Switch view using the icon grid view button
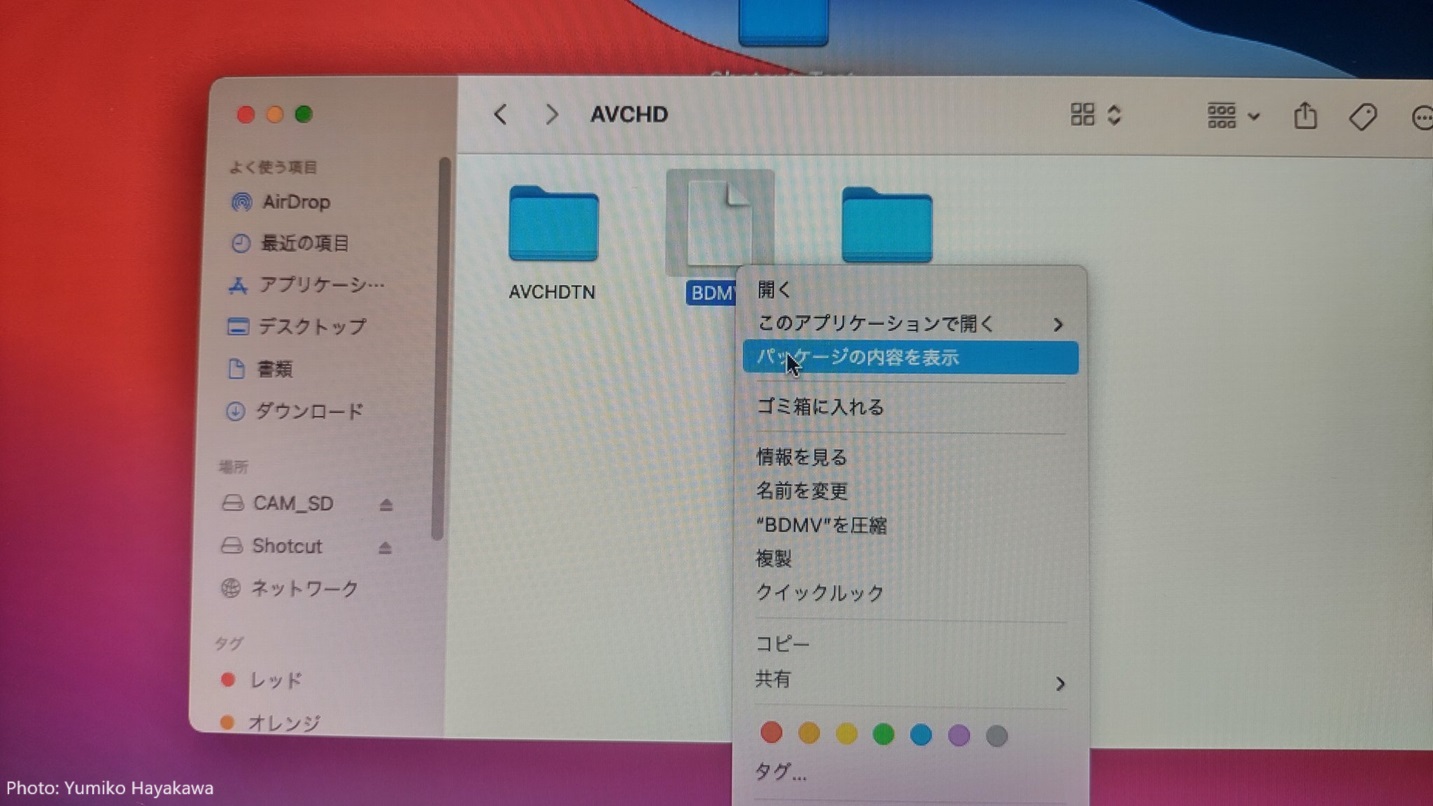 pos(1082,114)
